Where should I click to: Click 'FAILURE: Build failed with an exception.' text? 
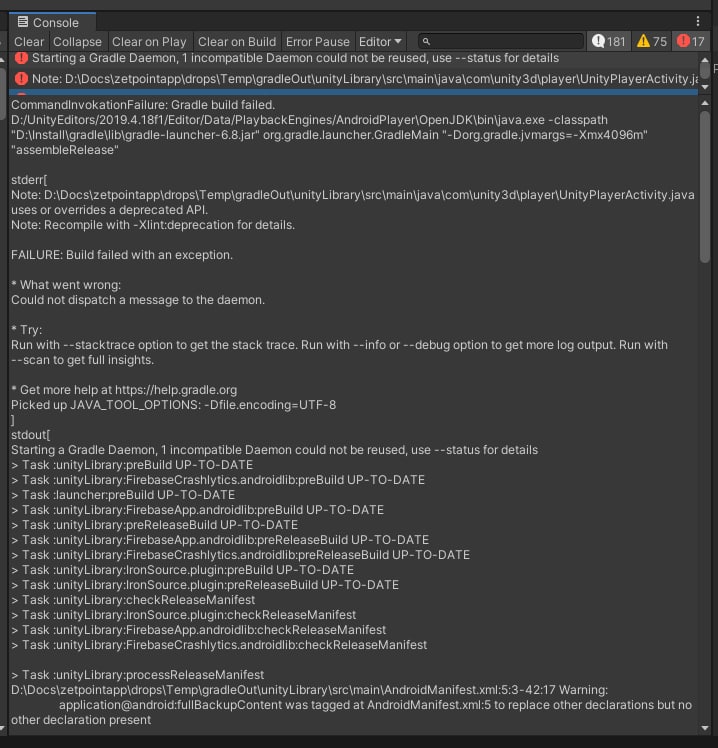(122, 255)
